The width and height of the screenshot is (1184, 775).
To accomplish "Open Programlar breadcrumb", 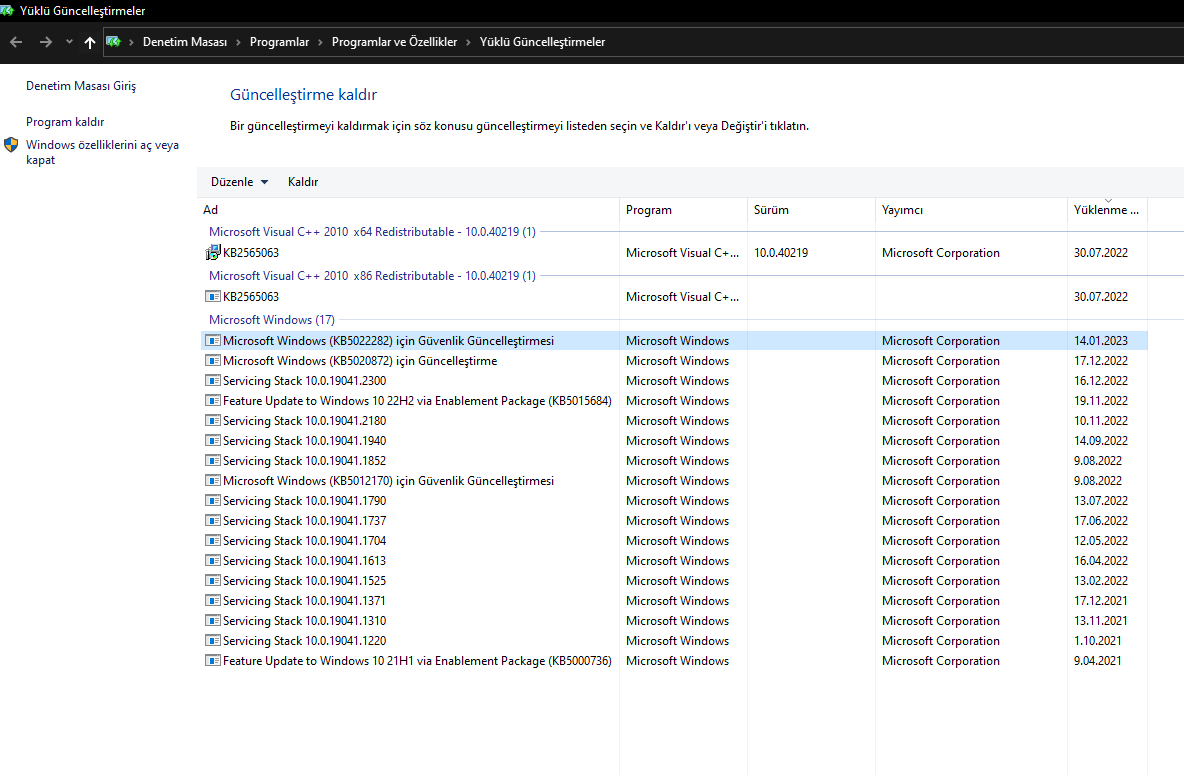I will coord(279,42).
